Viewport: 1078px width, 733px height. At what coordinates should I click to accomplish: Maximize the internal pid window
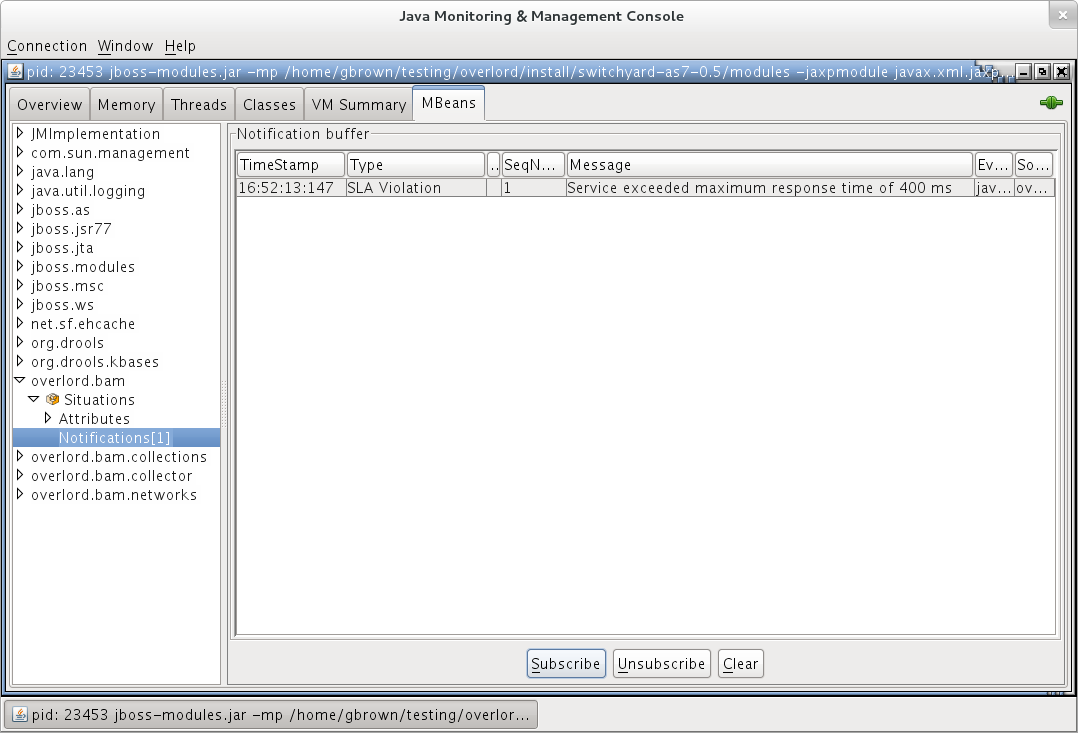(1042, 72)
